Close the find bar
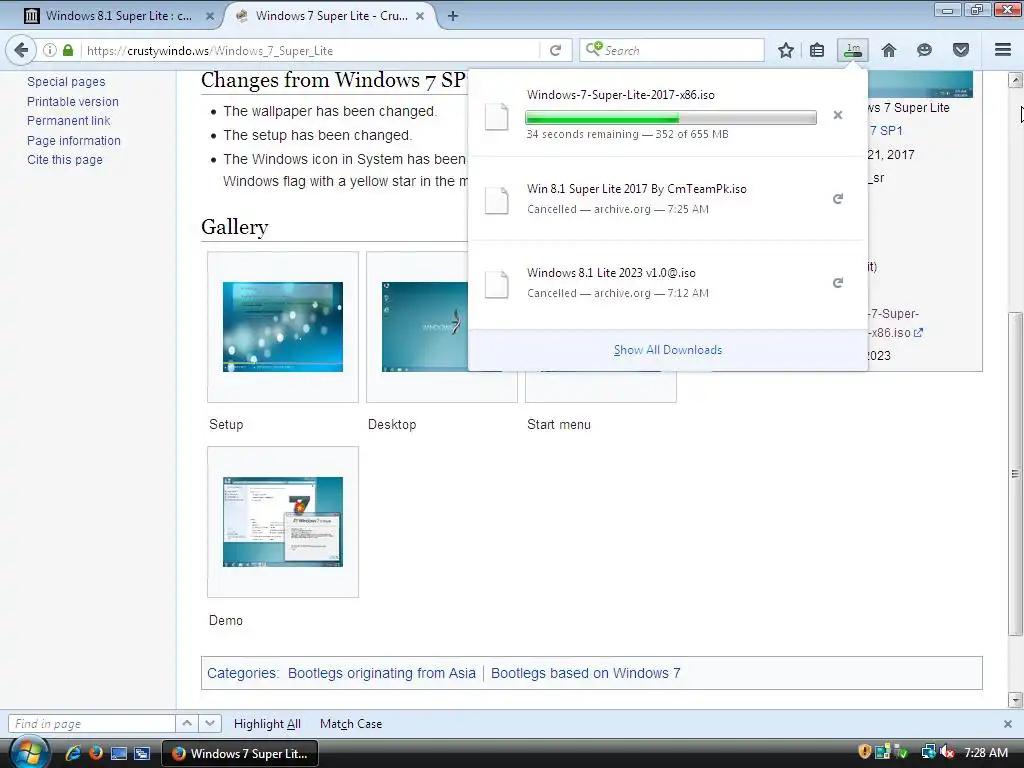This screenshot has height=768, width=1024. tap(1008, 724)
